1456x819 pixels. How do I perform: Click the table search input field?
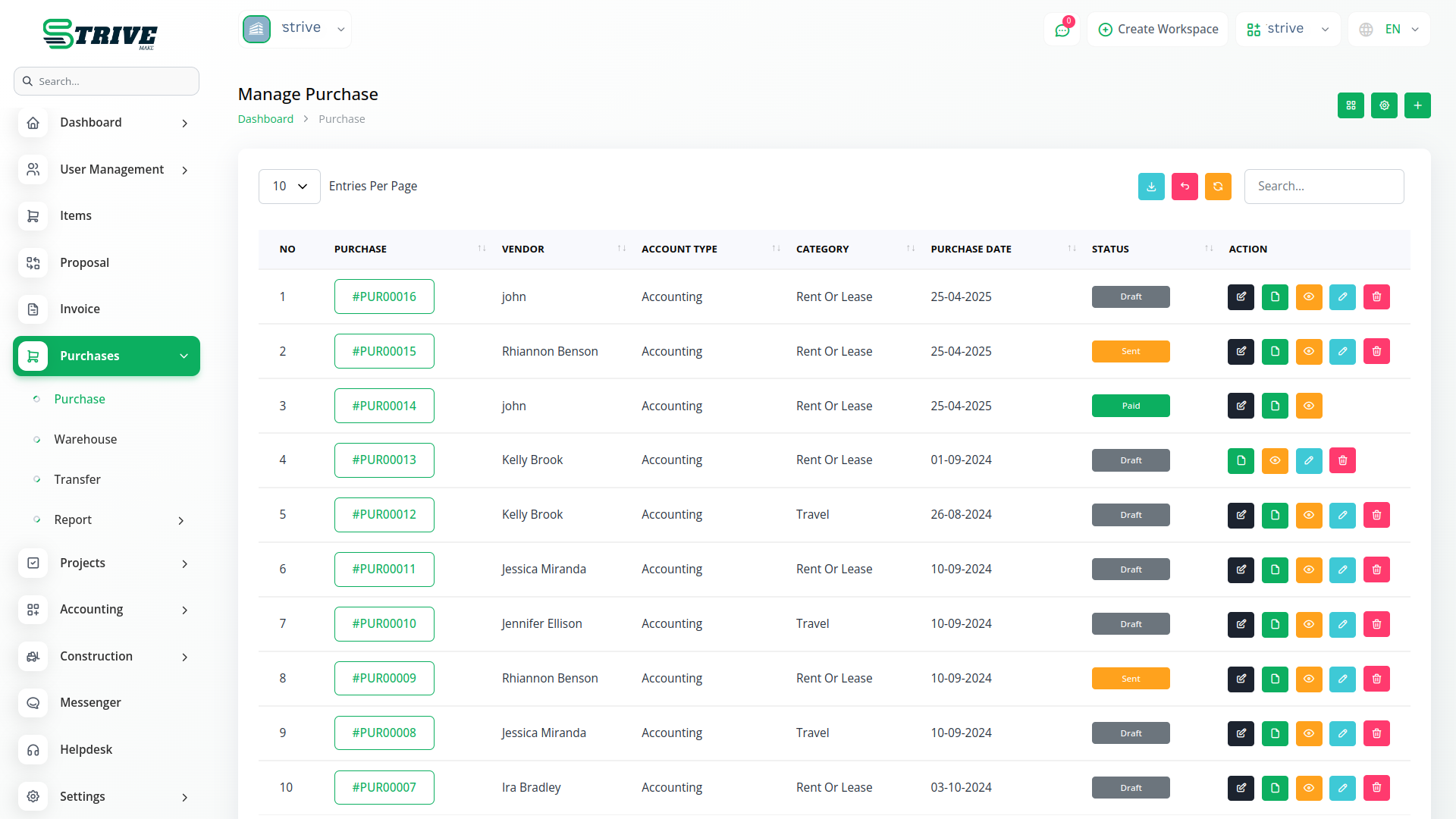1323,187
